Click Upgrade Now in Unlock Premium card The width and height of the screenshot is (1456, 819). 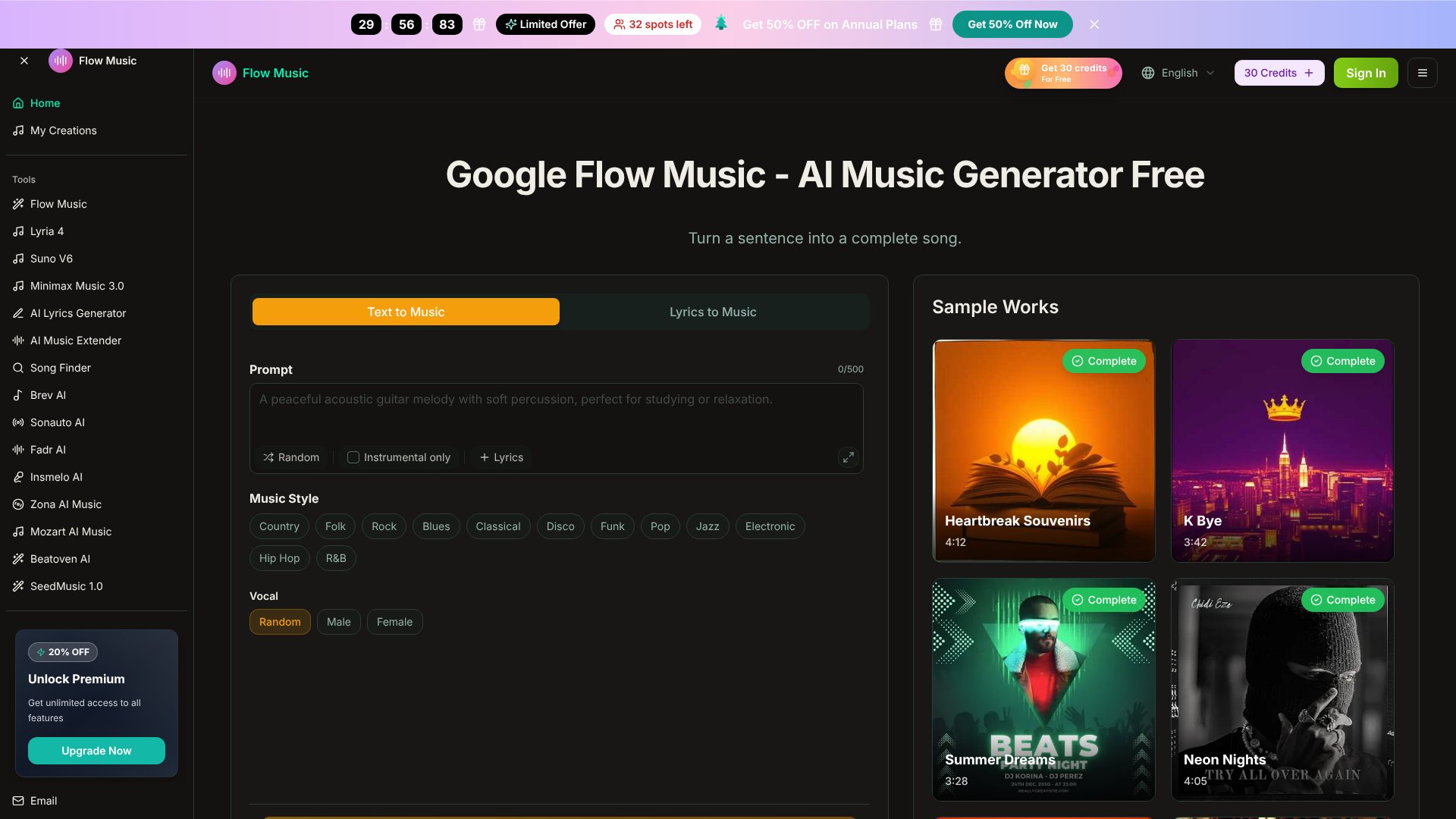tap(96, 751)
